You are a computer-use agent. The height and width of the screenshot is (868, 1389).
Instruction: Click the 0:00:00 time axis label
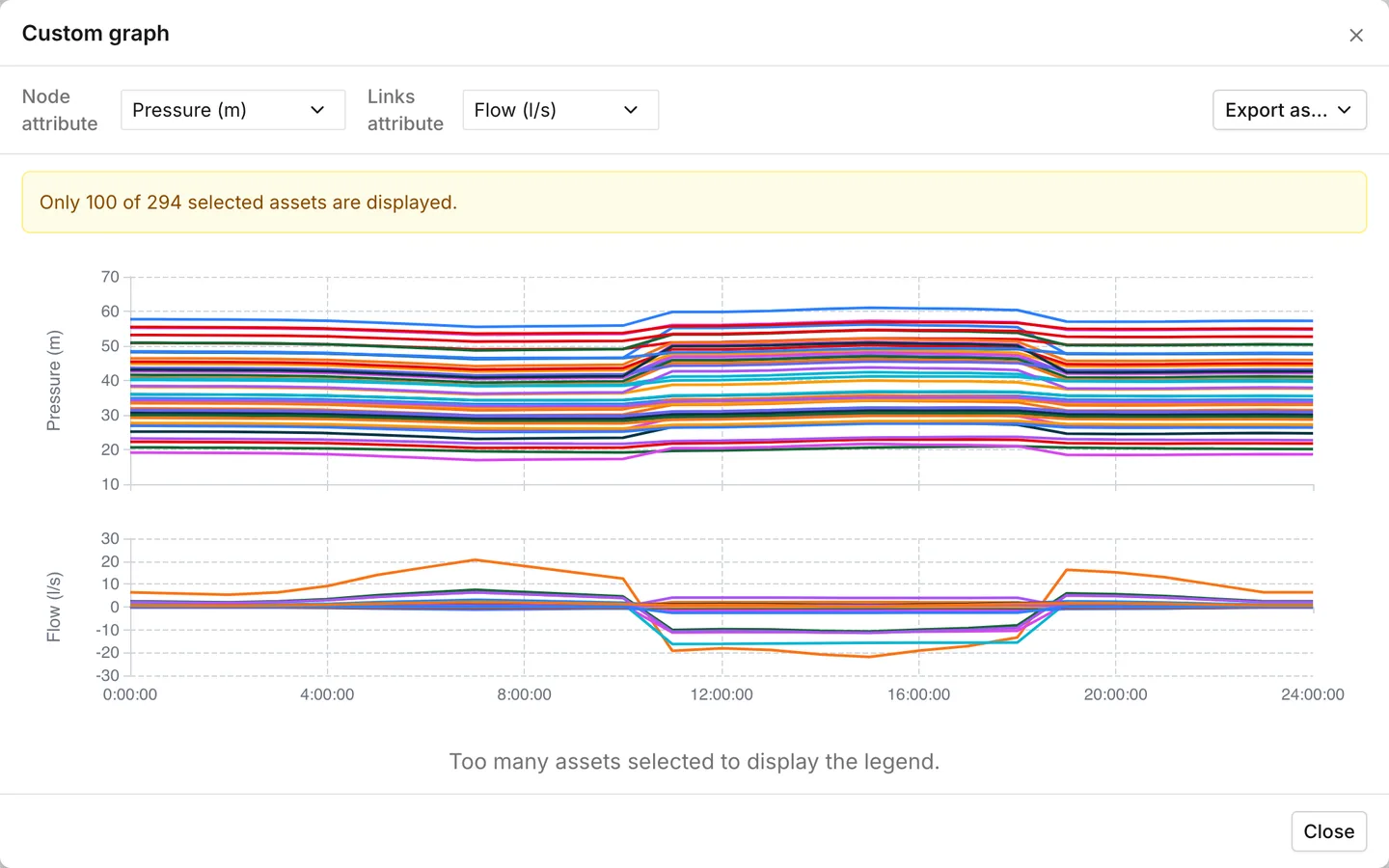130,694
